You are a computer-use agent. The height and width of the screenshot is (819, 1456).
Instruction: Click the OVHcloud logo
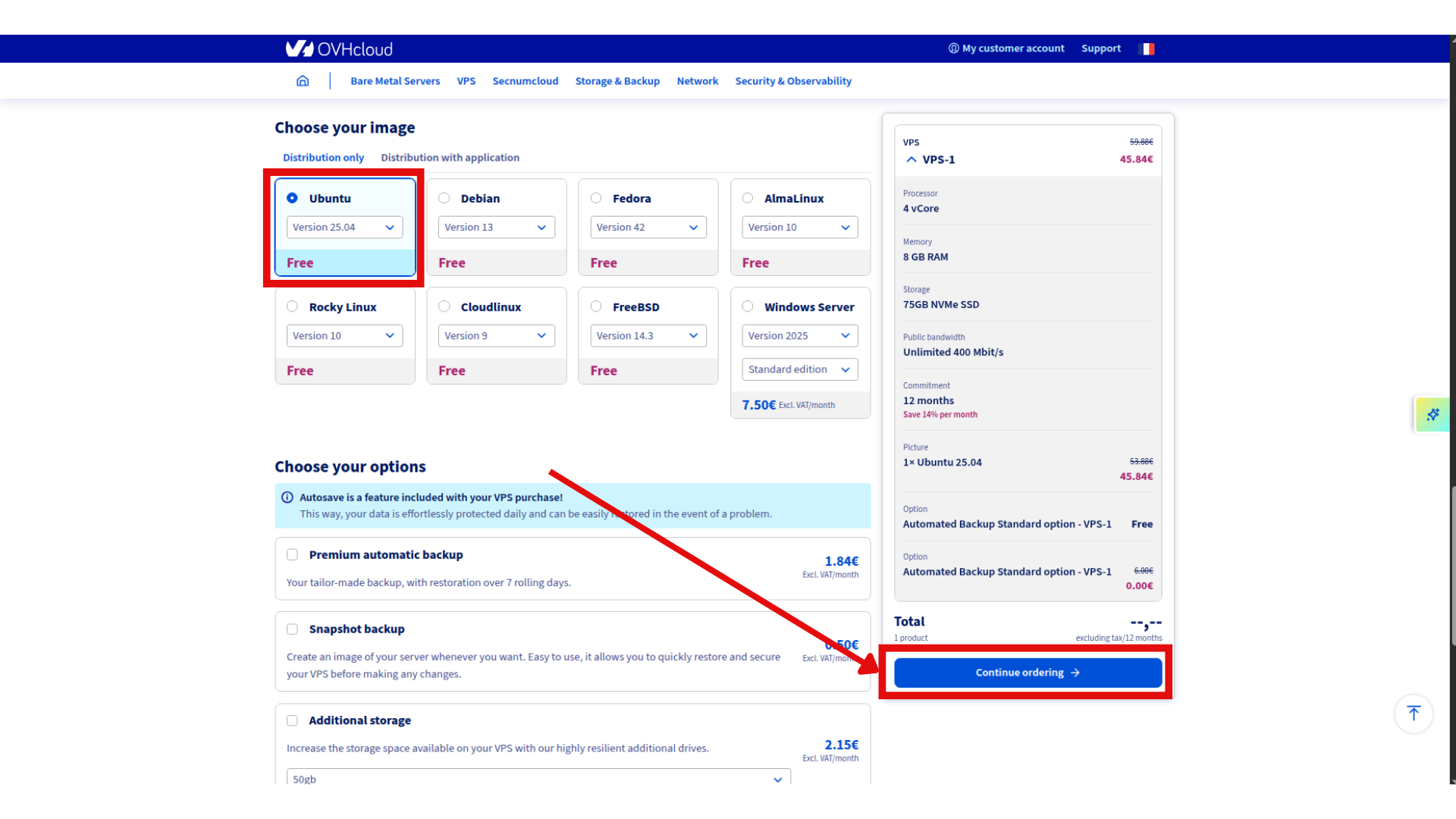[338, 49]
